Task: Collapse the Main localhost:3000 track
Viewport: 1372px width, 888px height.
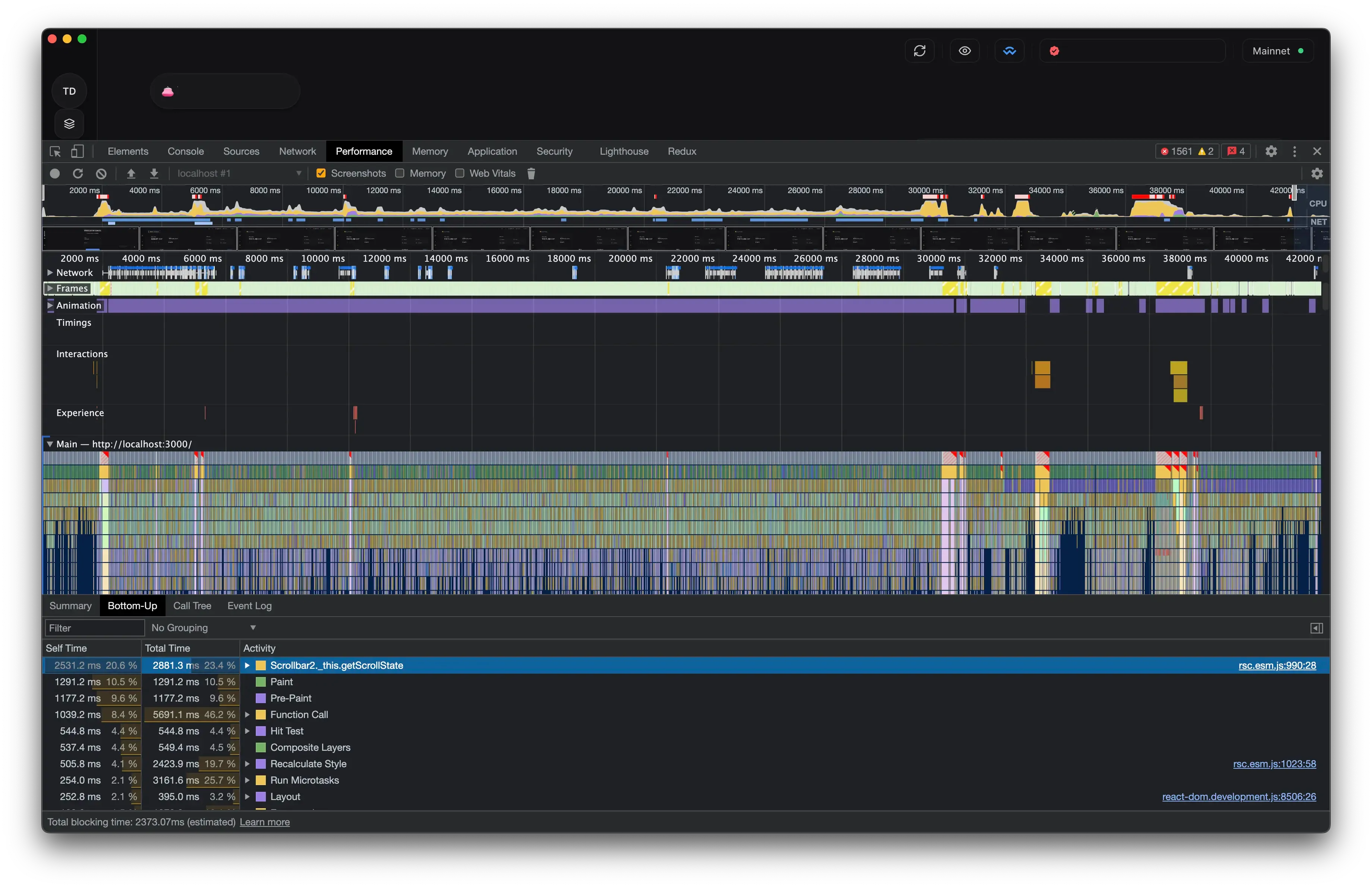Action: coord(50,444)
